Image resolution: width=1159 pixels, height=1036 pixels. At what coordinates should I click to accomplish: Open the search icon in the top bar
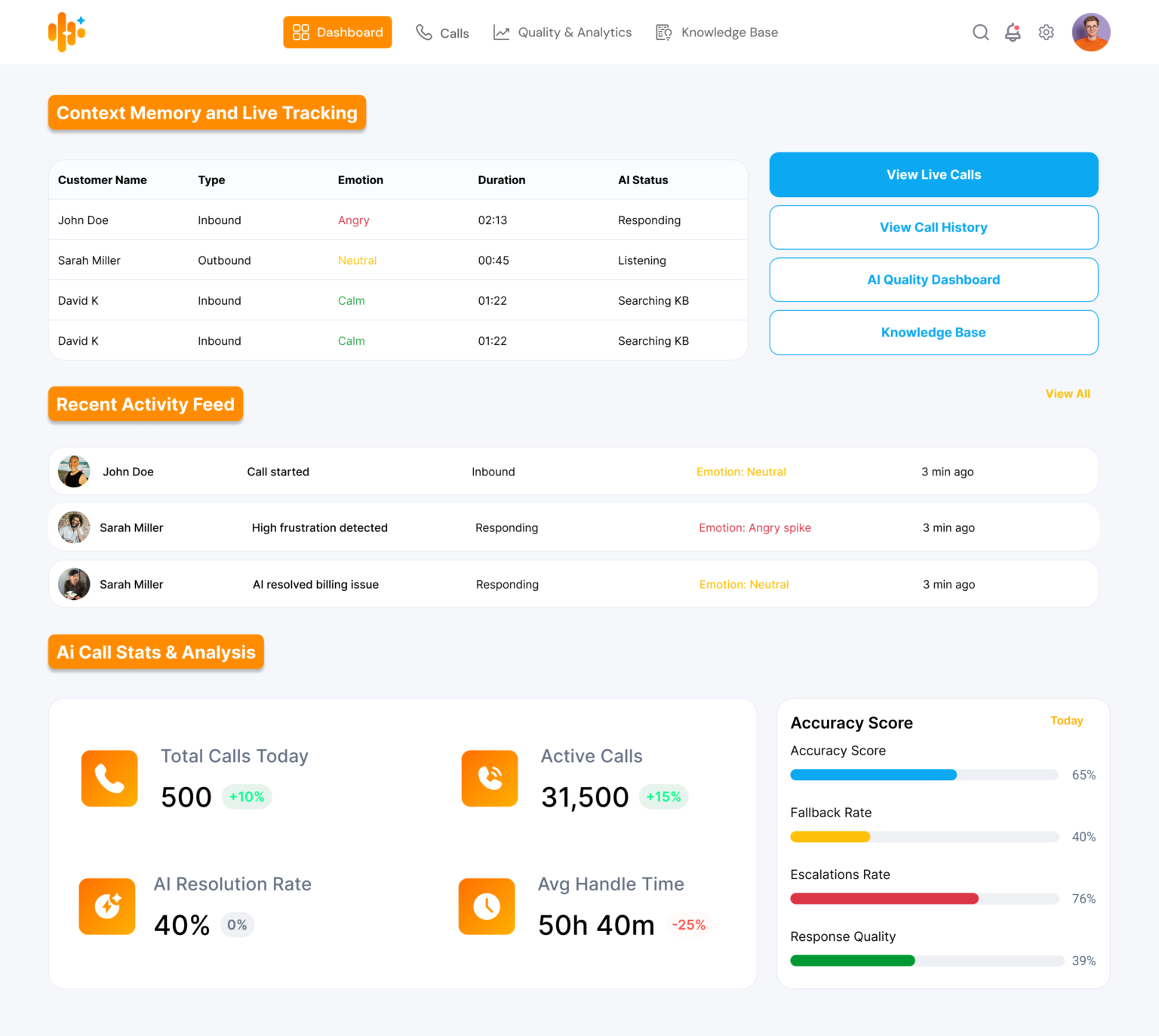(x=980, y=32)
